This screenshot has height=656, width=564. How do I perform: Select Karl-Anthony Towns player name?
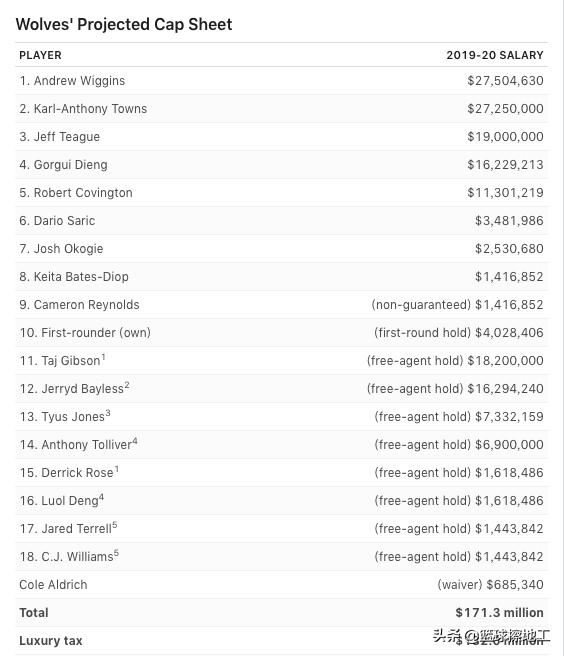[90, 109]
